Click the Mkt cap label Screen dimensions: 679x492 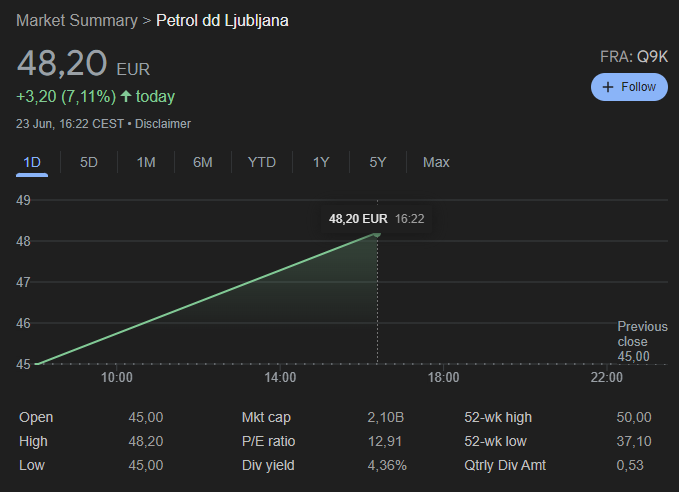(266, 418)
